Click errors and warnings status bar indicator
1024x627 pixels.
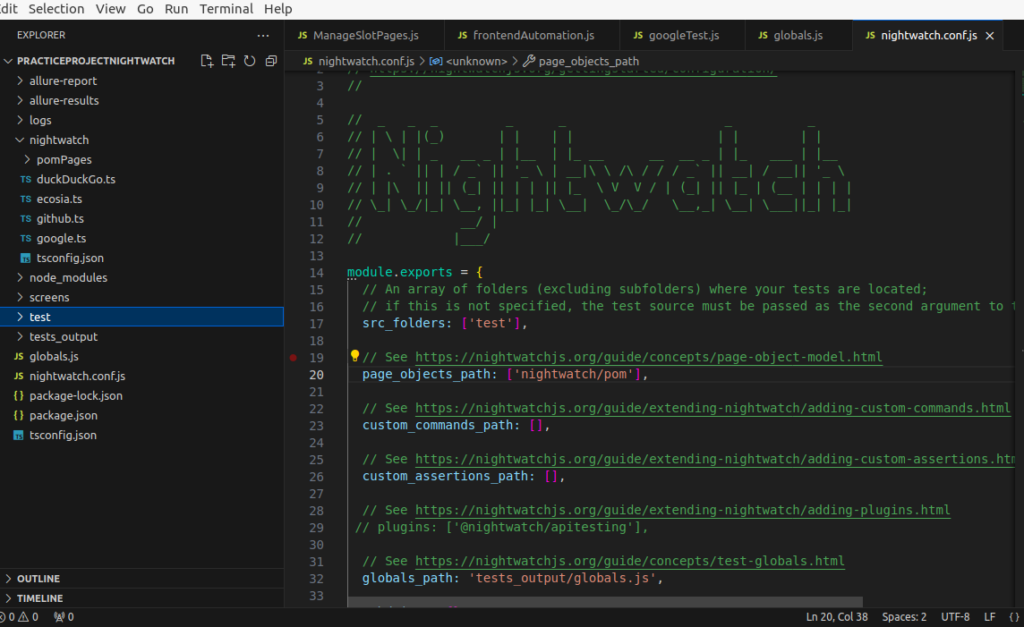point(21,617)
